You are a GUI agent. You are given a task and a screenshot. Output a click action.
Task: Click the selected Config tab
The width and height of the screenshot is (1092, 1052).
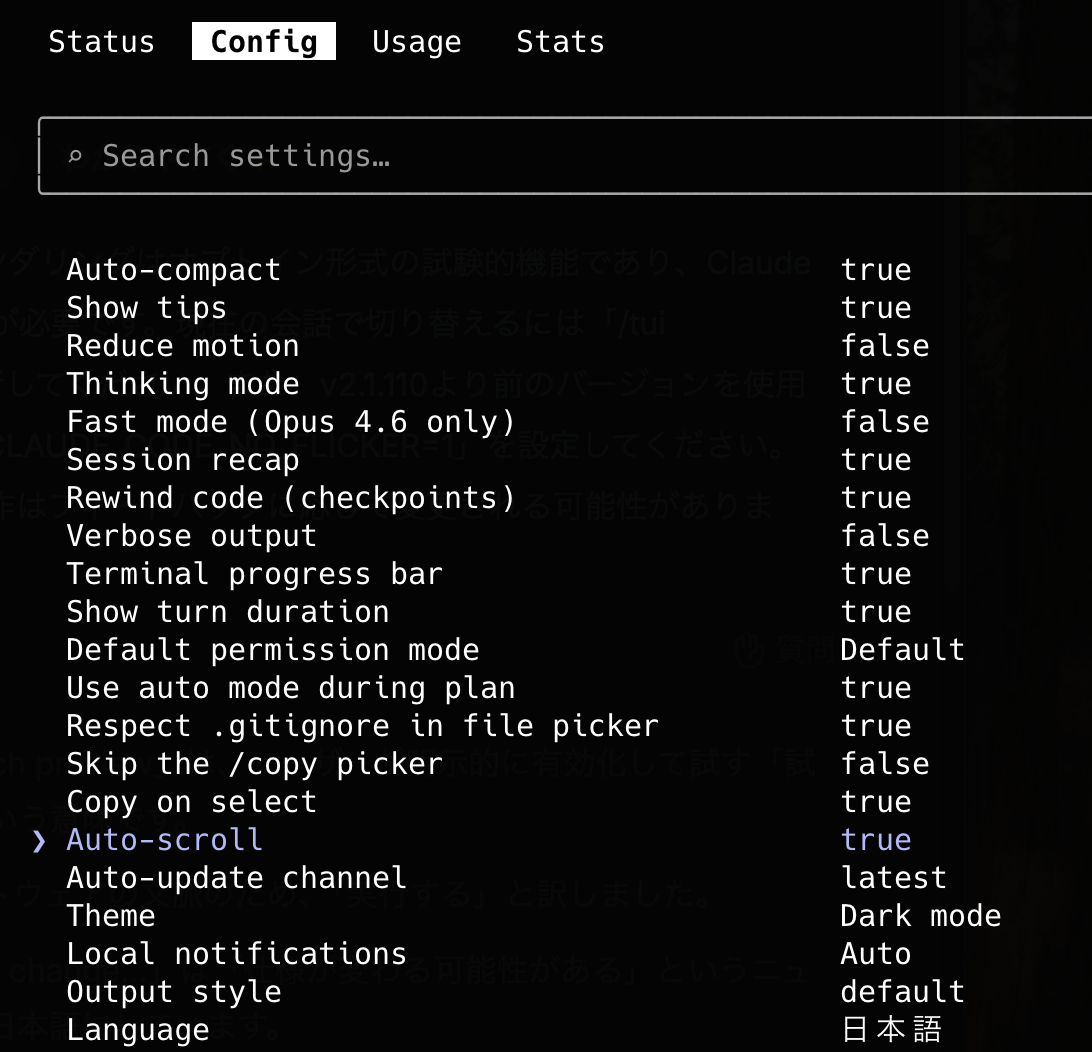(264, 42)
